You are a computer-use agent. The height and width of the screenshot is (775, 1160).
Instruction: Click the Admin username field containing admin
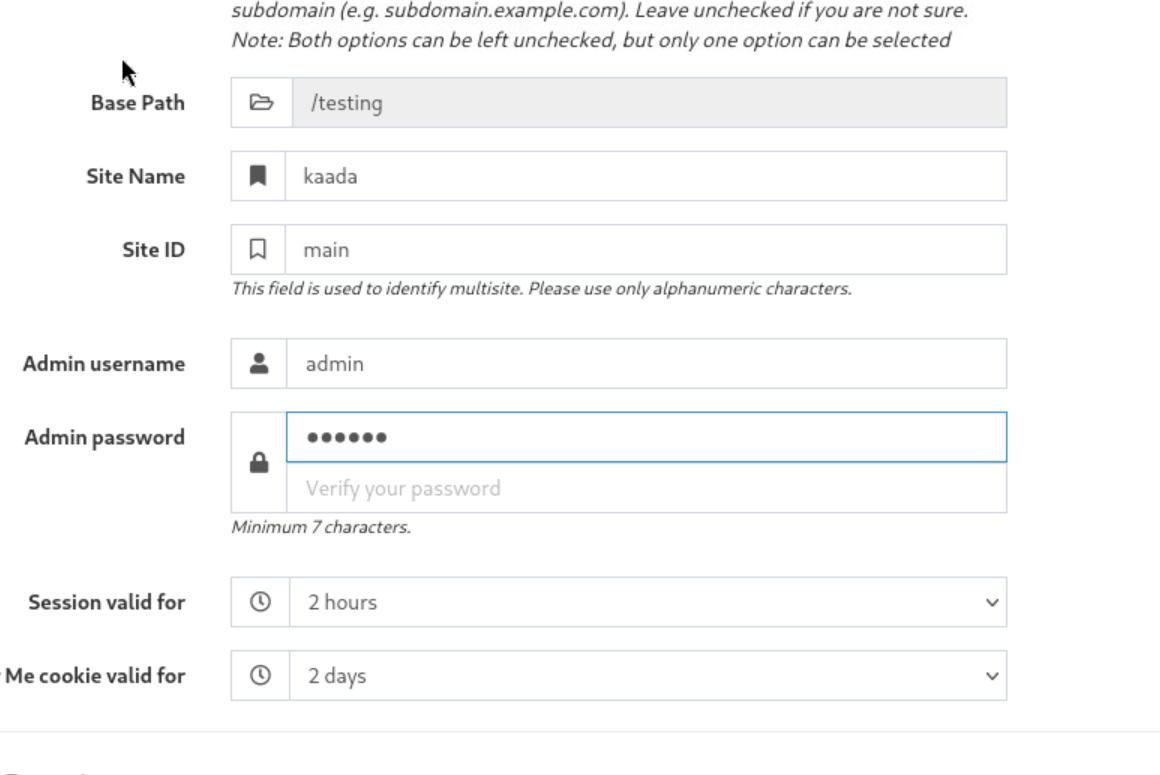[x=645, y=363]
